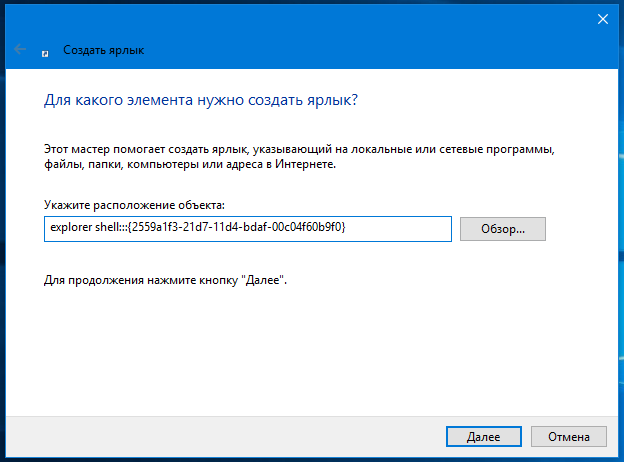This screenshot has height=462, width=624.
Task: Click the word Интернете in the description
Action: click(x=305, y=164)
